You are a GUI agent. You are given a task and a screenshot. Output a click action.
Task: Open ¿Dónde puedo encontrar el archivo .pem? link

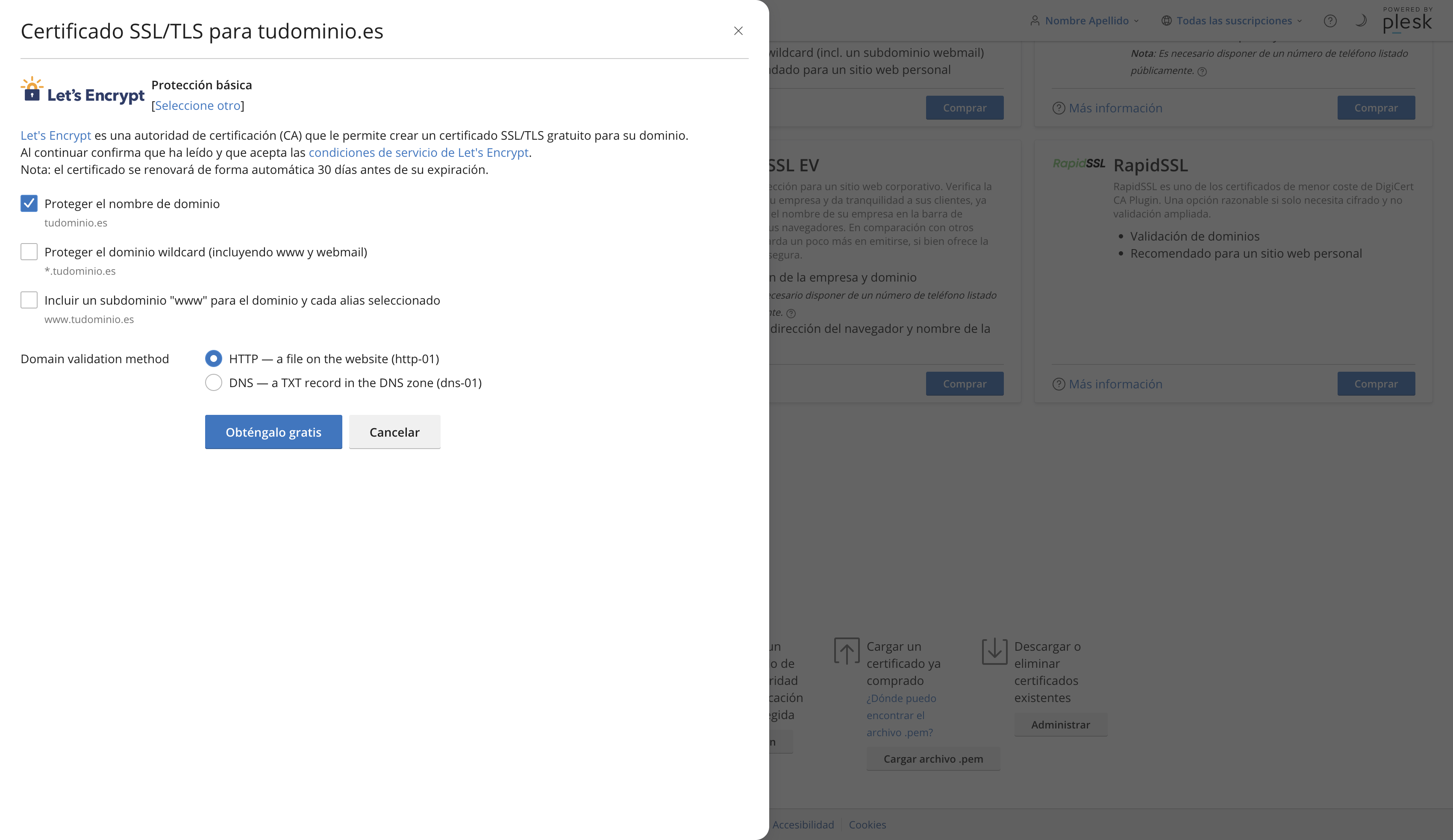tap(901, 716)
